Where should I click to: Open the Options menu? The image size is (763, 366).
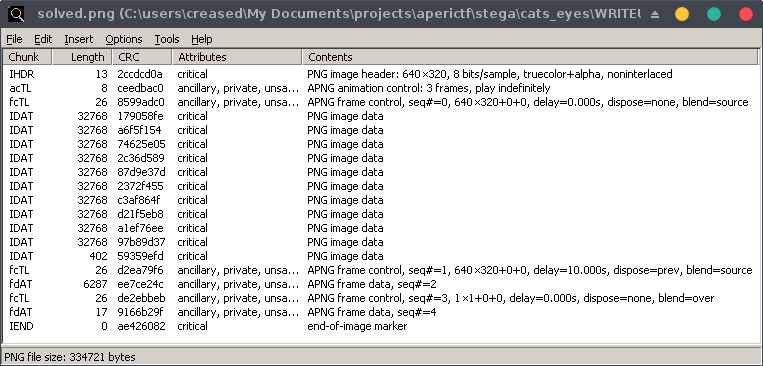[124, 39]
